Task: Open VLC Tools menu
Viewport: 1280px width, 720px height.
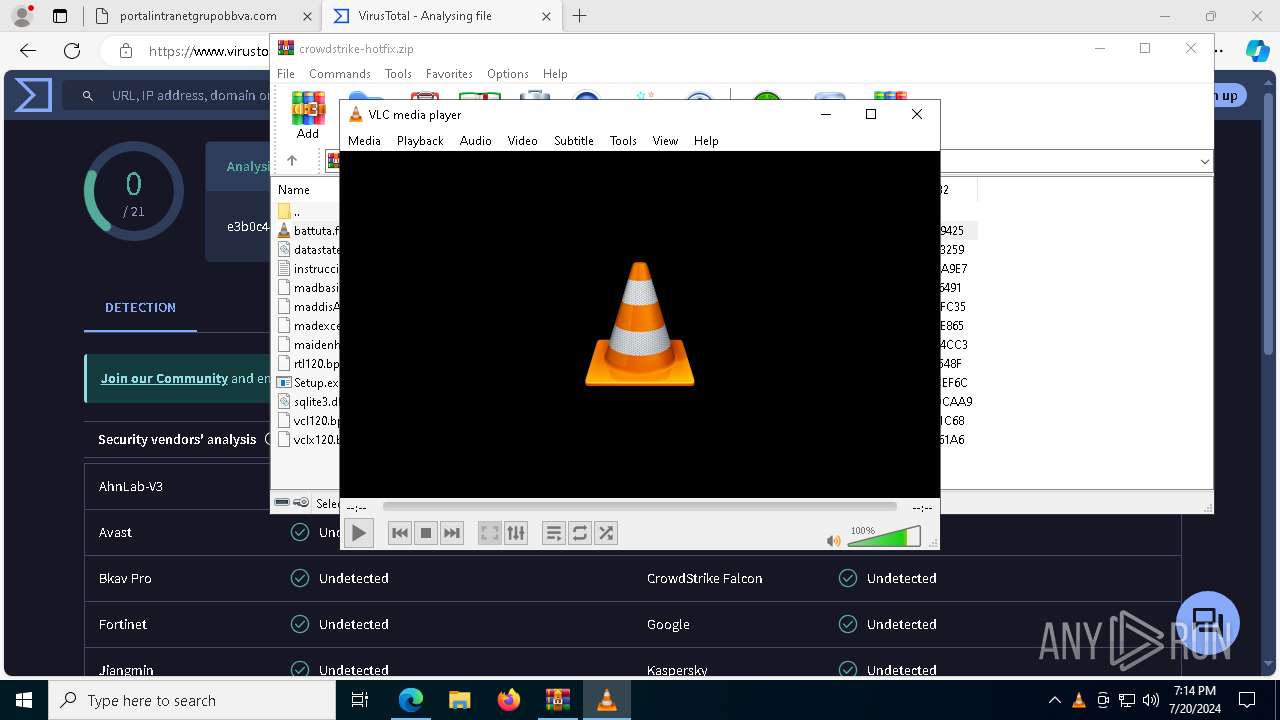Action: coord(623,141)
